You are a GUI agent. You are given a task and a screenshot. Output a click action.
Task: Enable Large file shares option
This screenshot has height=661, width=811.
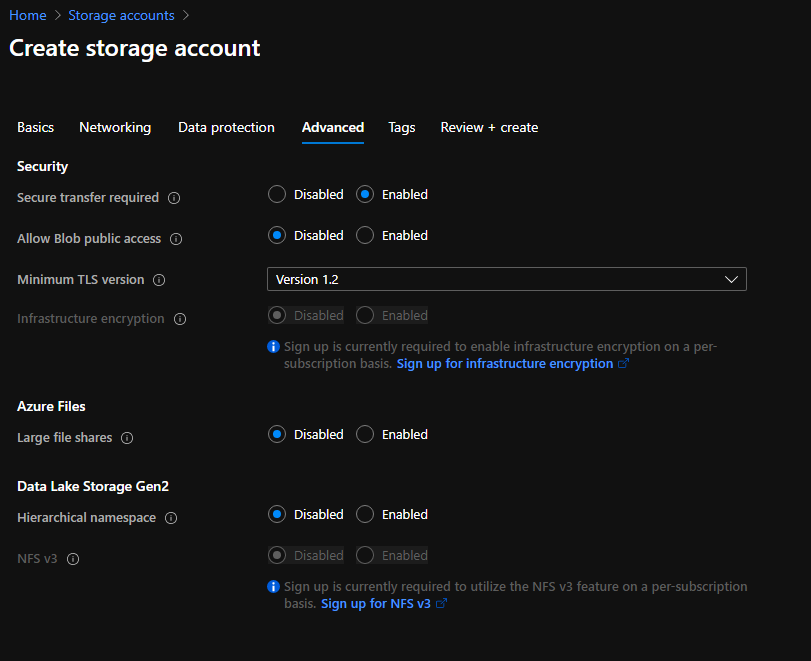point(366,435)
